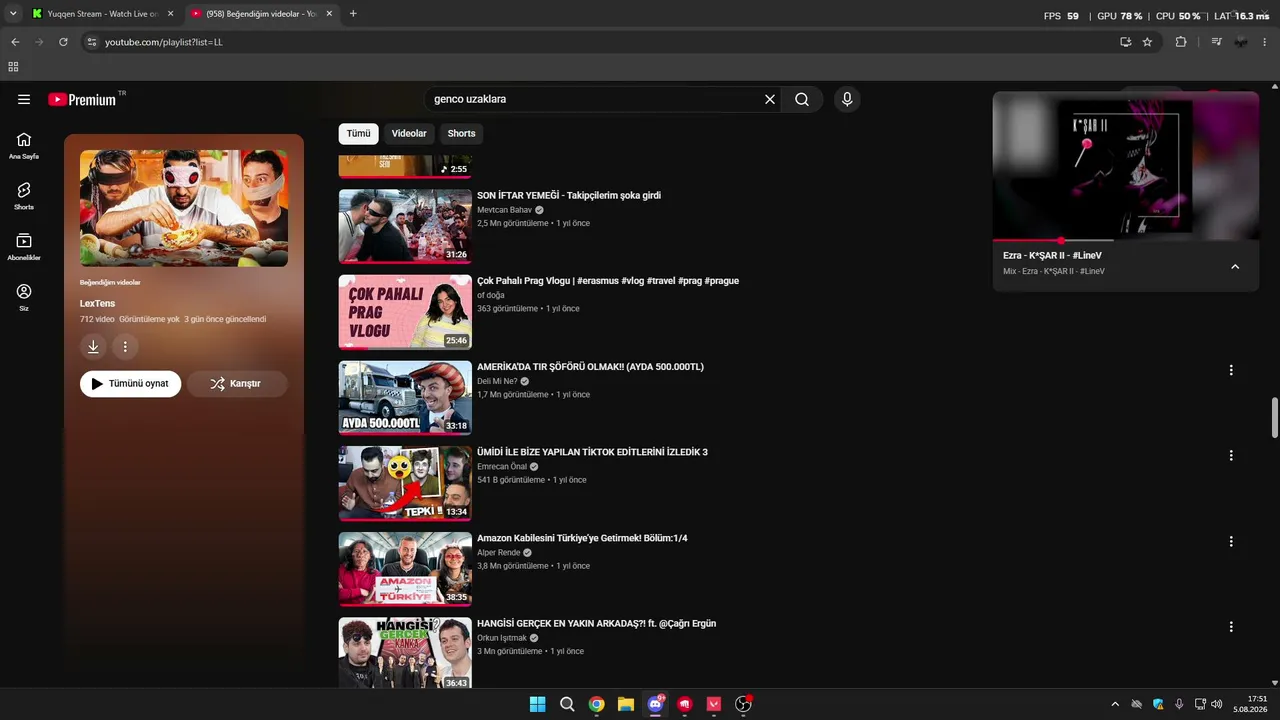Viewport: 1280px width, 720px height.
Task: Open Abonelikler in the sidebar
Action: pyautogui.click(x=24, y=247)
